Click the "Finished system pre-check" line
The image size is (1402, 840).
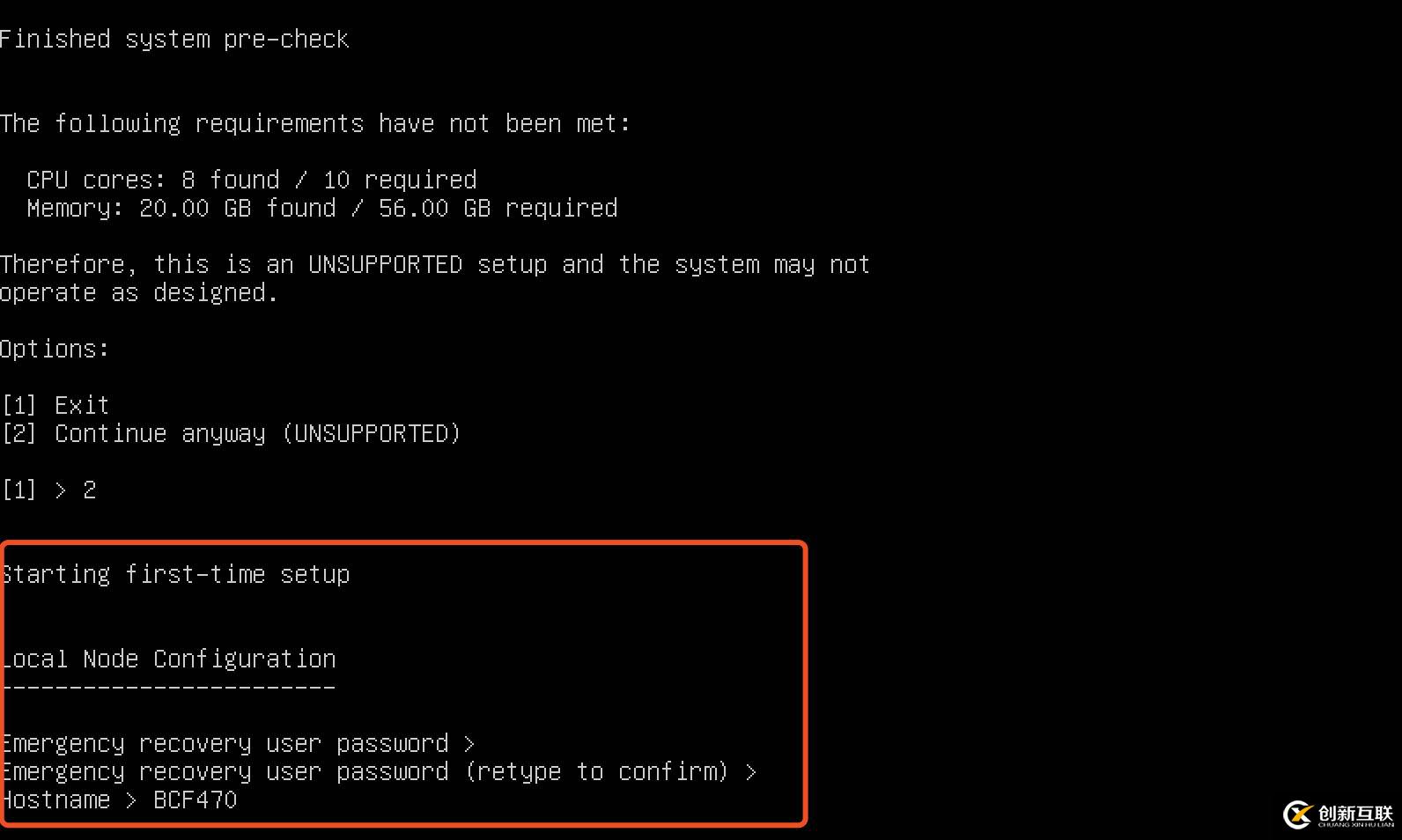click(x=174, y=39)
